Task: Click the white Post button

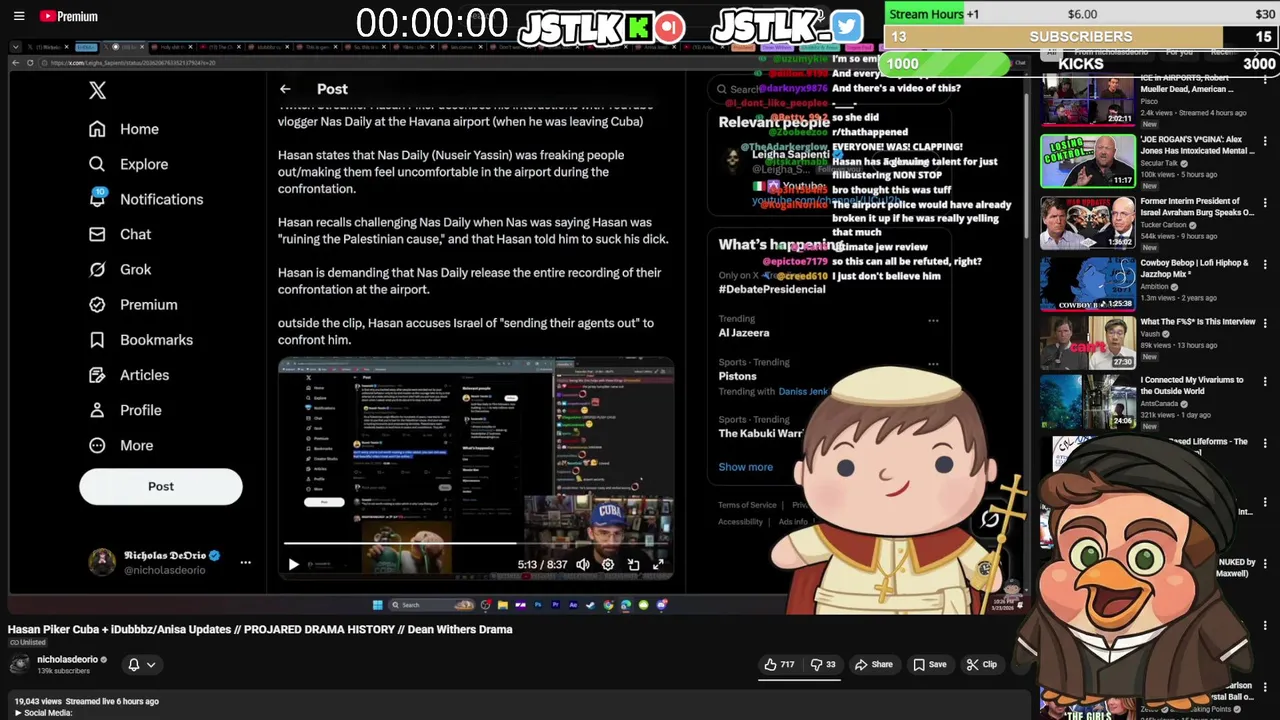Action: point(161,486)
